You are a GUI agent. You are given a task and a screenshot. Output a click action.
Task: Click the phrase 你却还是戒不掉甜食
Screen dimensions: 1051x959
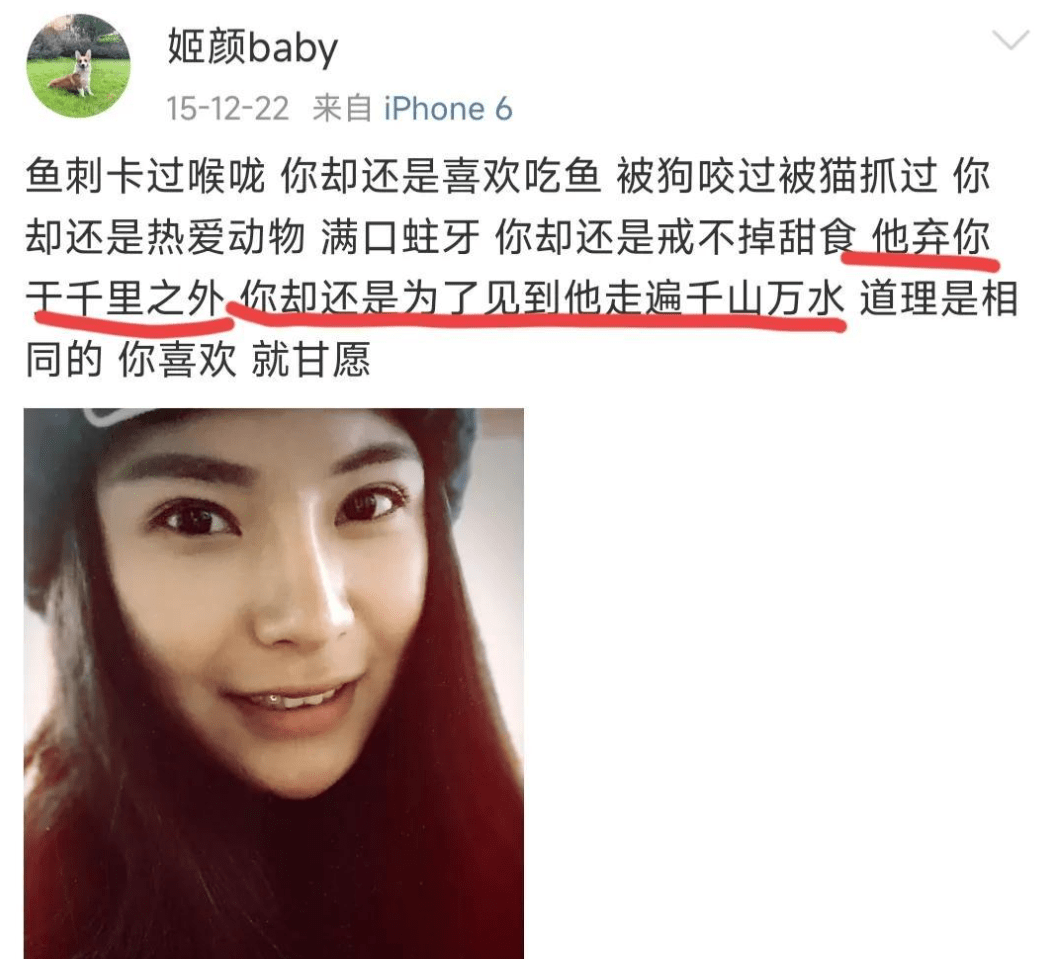pyautogui.click(x=675, y=237)
